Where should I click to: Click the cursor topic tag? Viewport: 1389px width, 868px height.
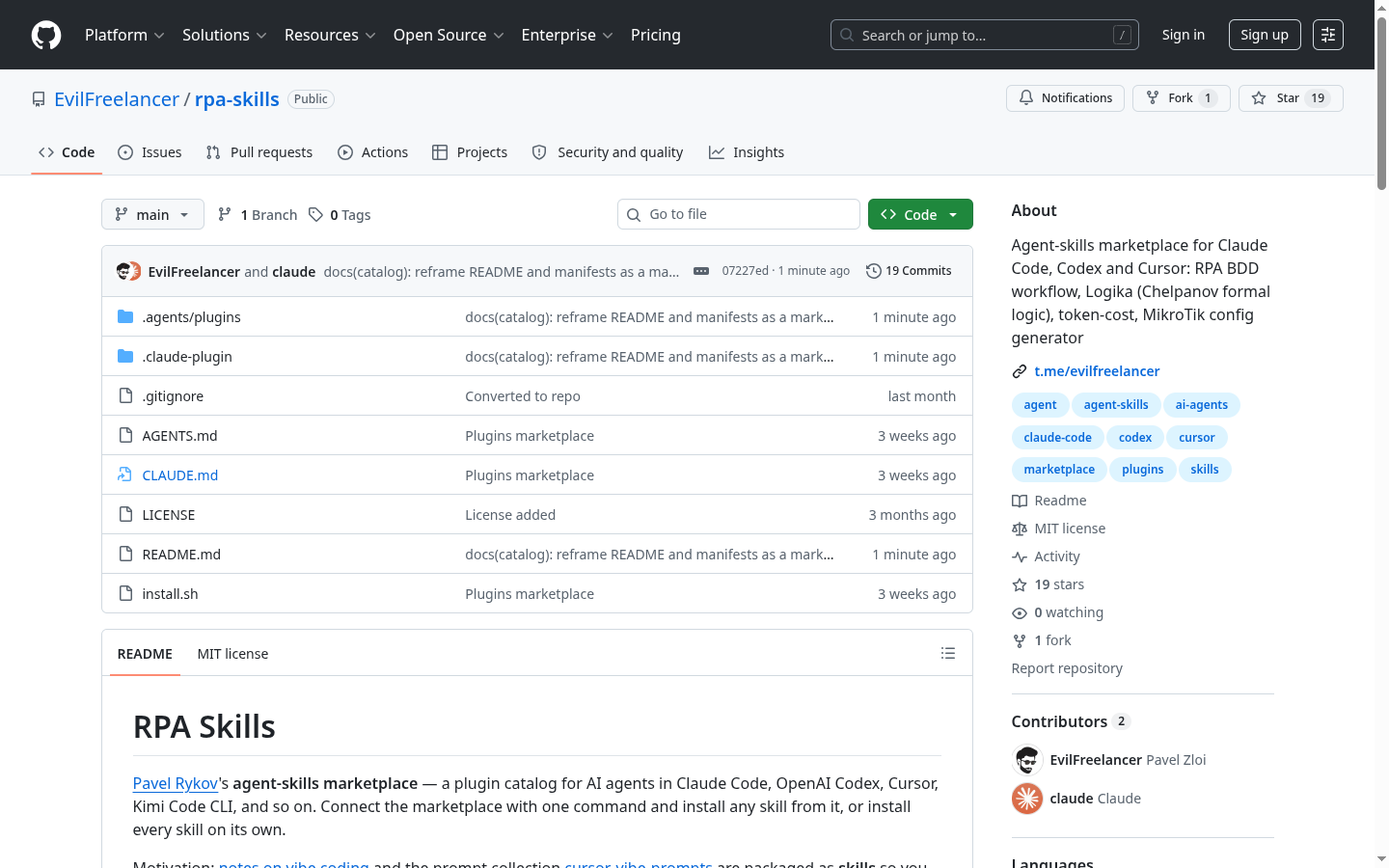[1197, 438]
